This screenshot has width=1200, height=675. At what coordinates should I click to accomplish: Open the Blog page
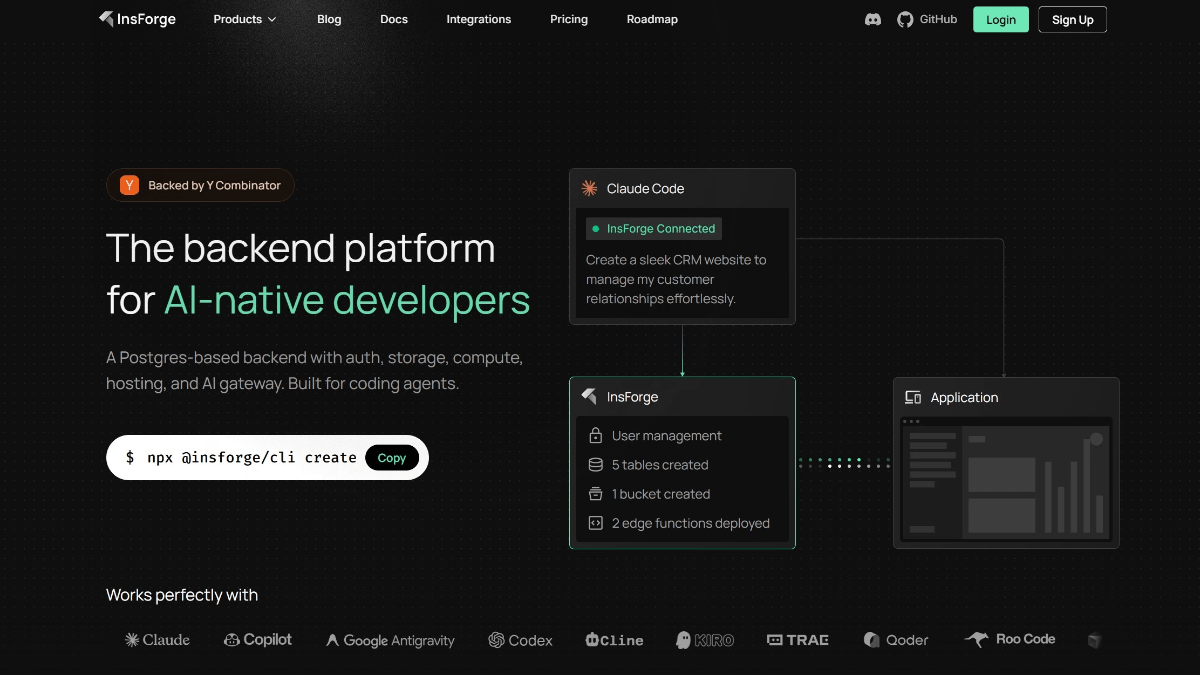(x=329, y=19)
